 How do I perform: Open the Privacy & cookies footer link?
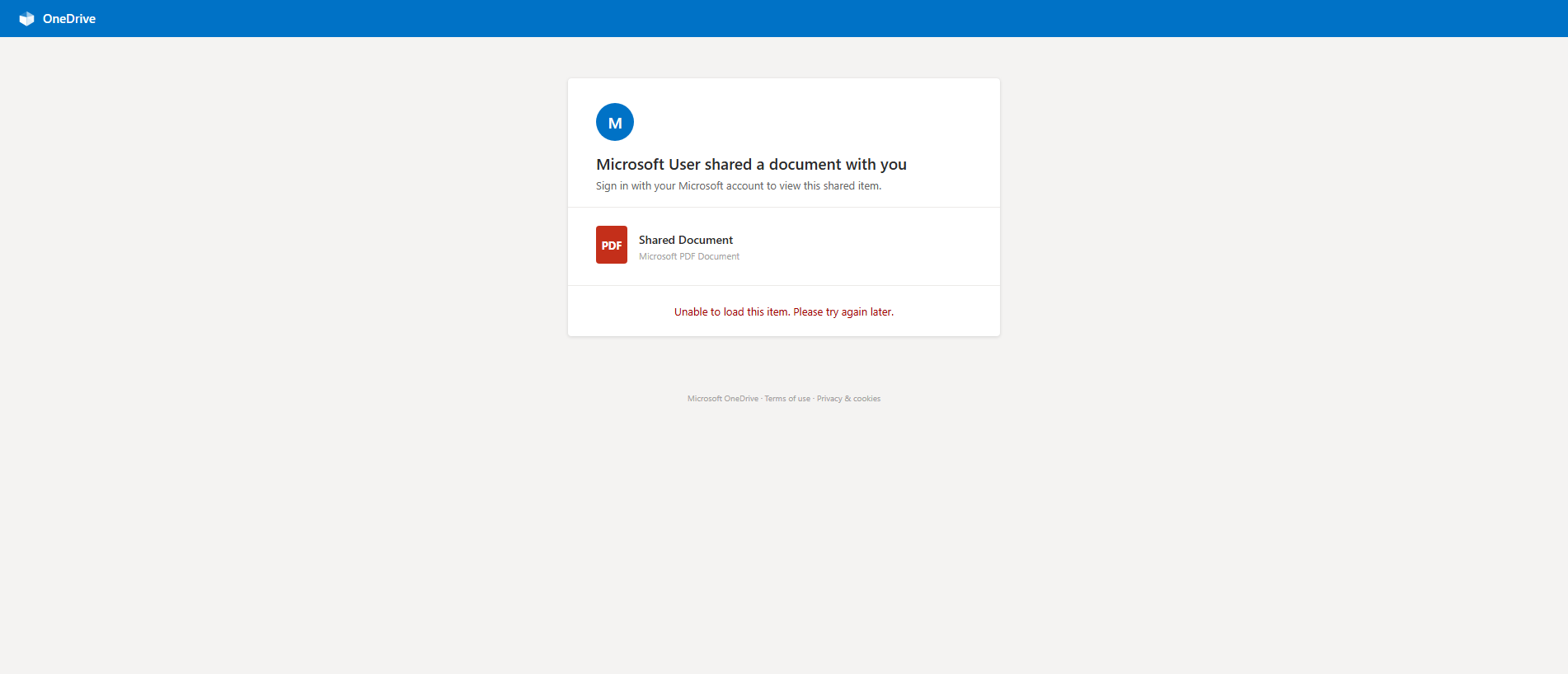coord(848,399)
